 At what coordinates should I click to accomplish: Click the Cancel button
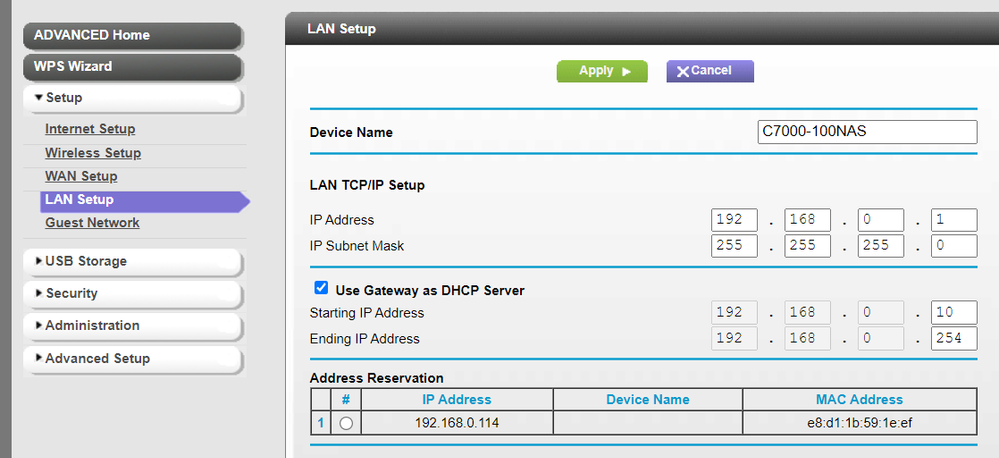pos(709,71)
